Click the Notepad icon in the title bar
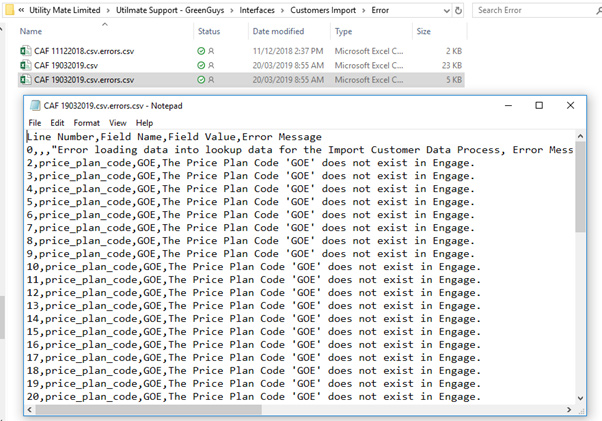602x421 pixels. [35, 106]
